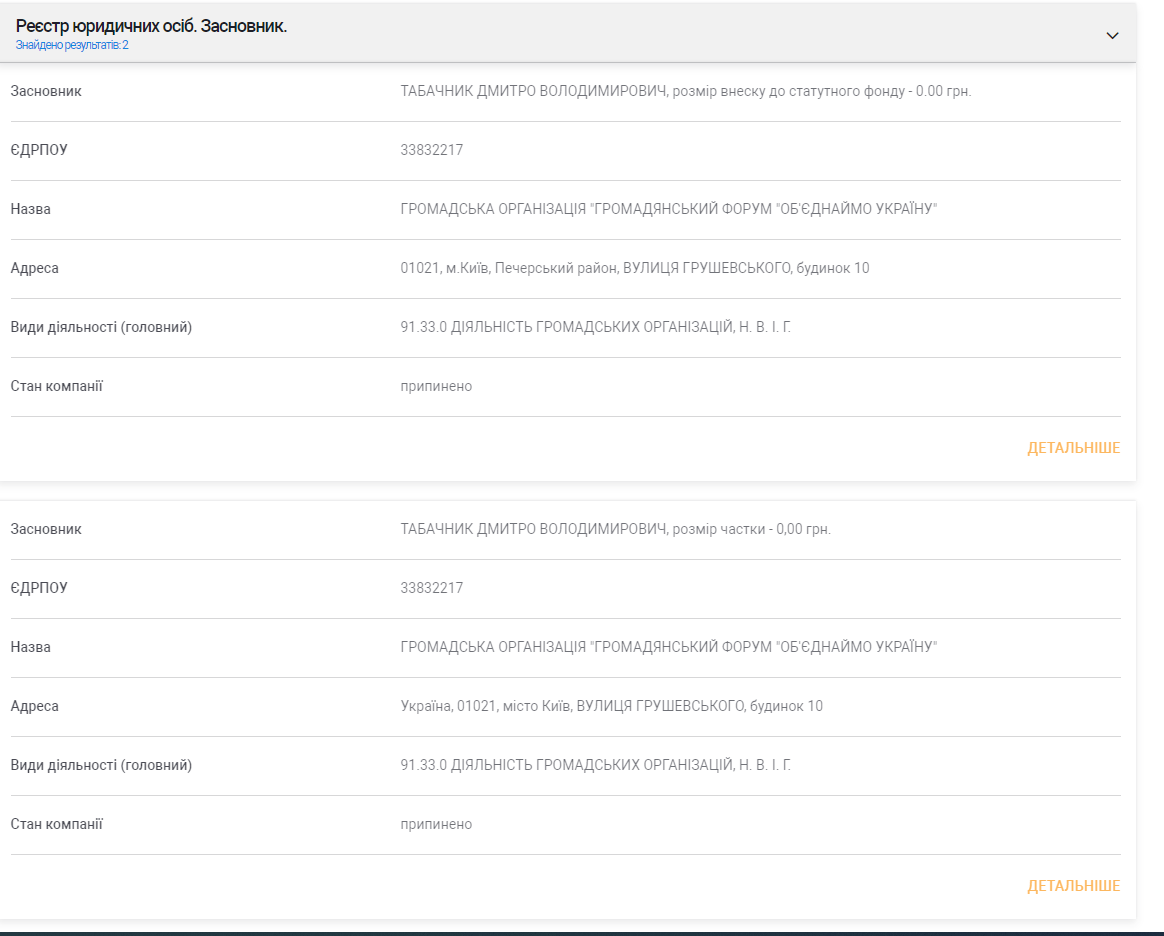
Task: Collapse the 'Реєстр юридичних осіб. Засновник.' chevron
Action: (1112, 35)
